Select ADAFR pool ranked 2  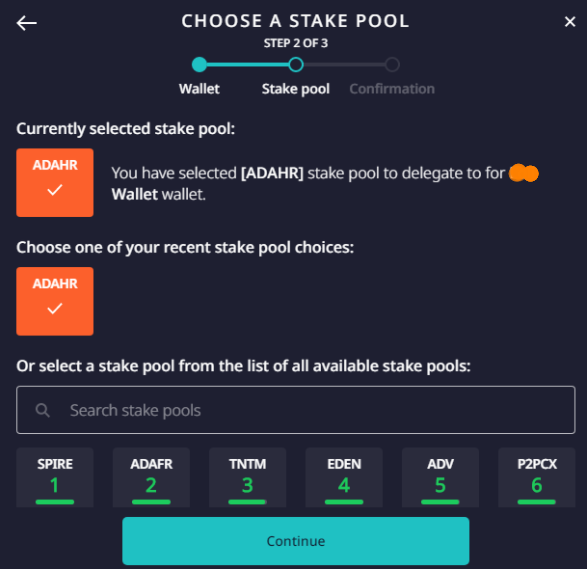tap(151, 477)
